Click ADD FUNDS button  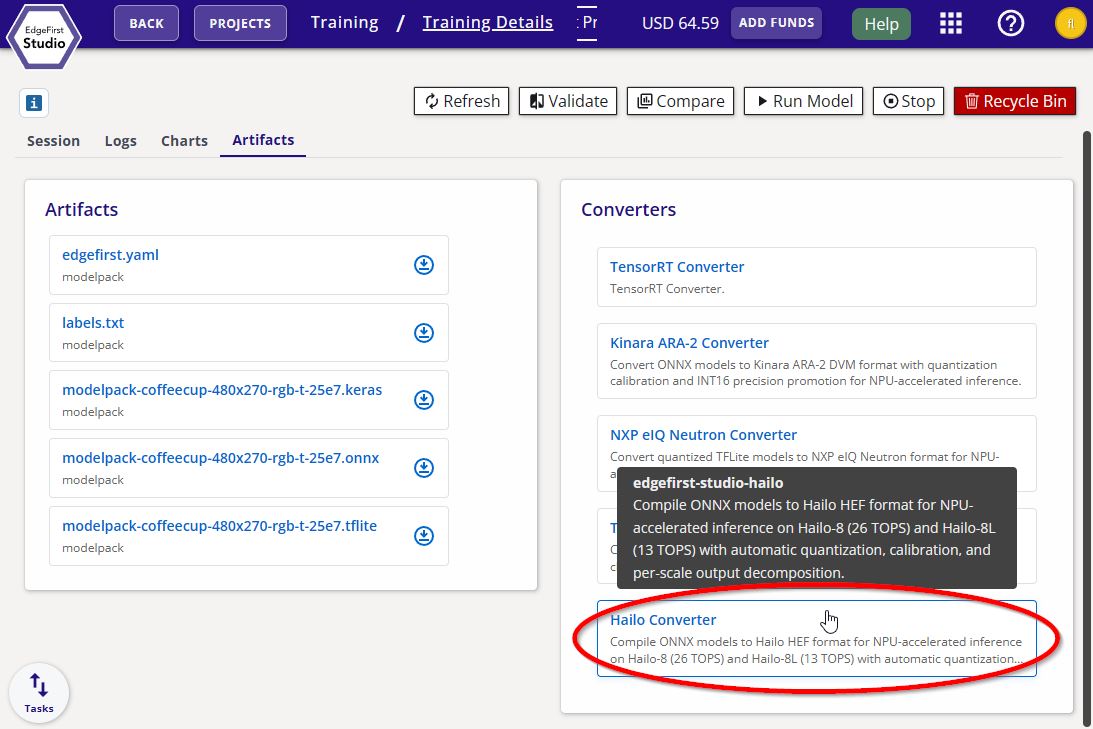pos(776,23)
